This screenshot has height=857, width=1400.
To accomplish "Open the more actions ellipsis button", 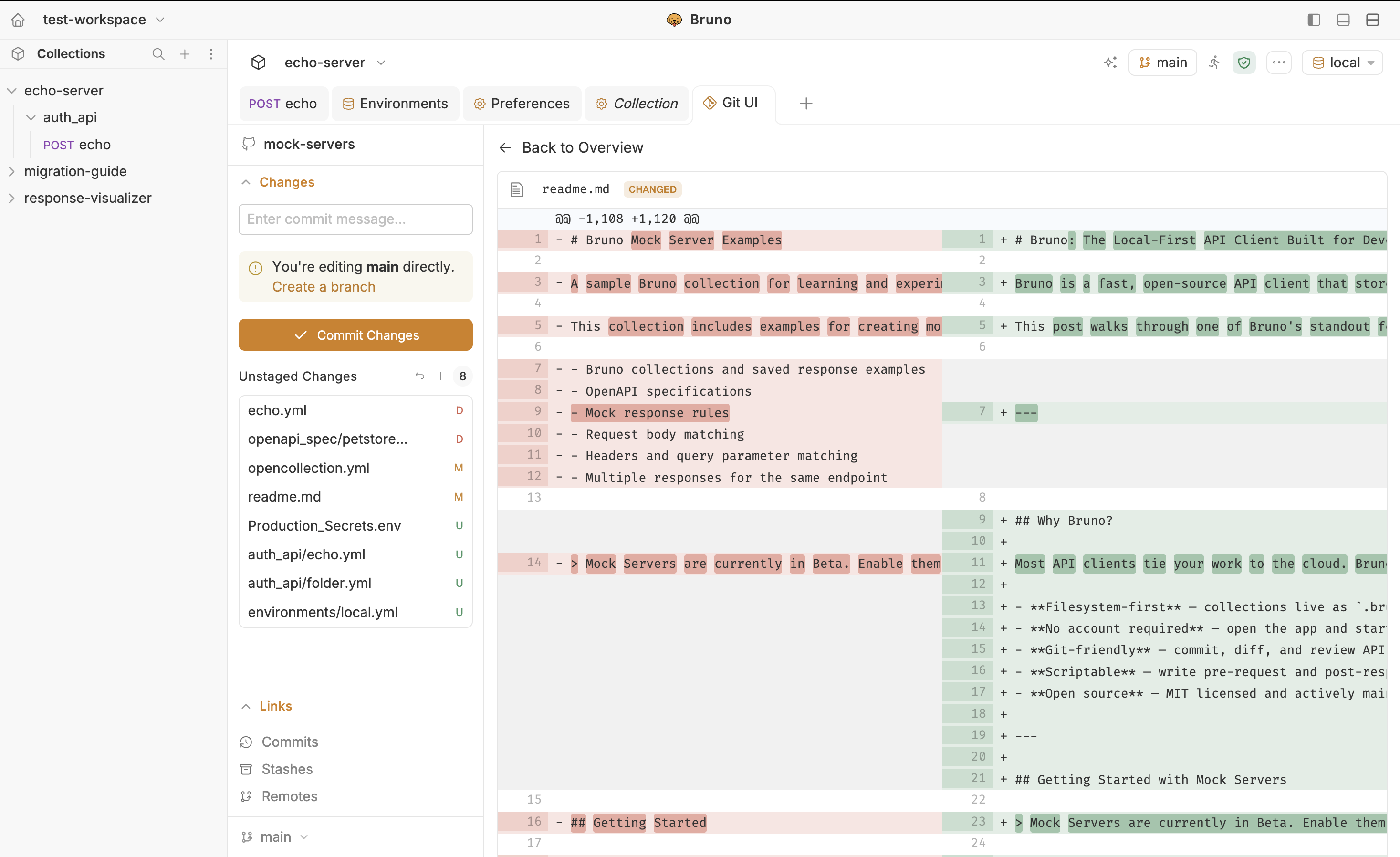I will (x=1278, y=63).
